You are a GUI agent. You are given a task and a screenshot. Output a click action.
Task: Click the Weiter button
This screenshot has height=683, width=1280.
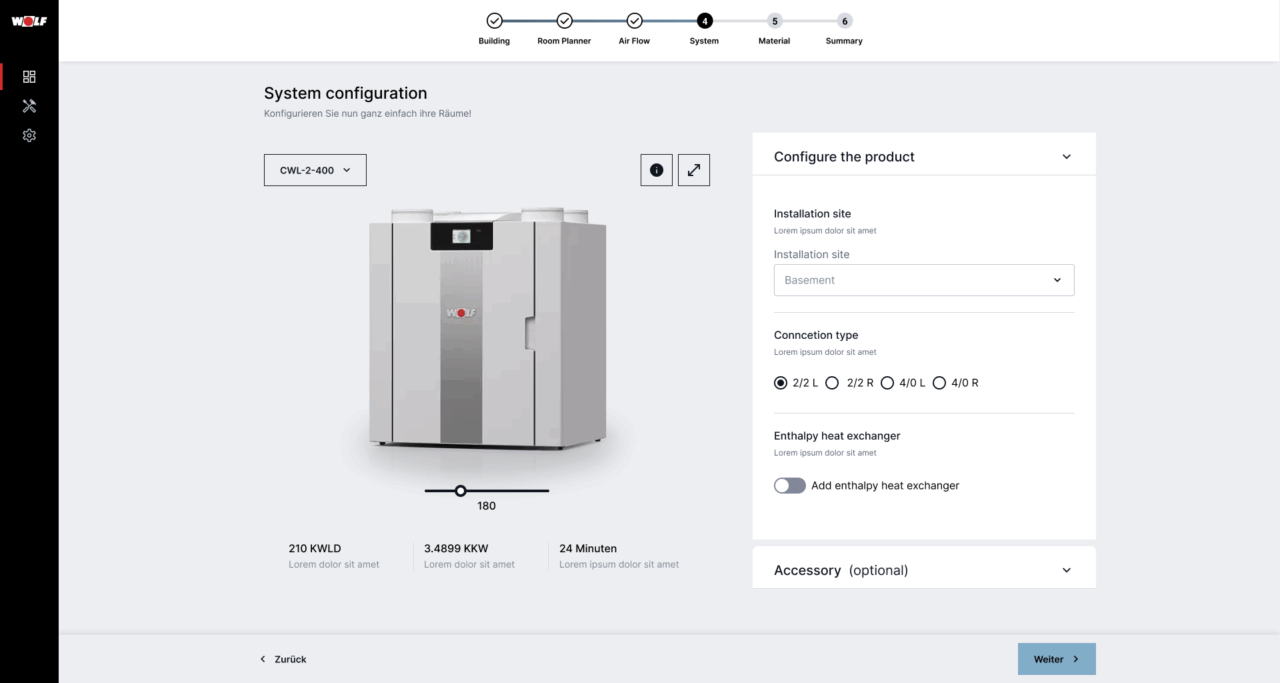click(1056, 659)
